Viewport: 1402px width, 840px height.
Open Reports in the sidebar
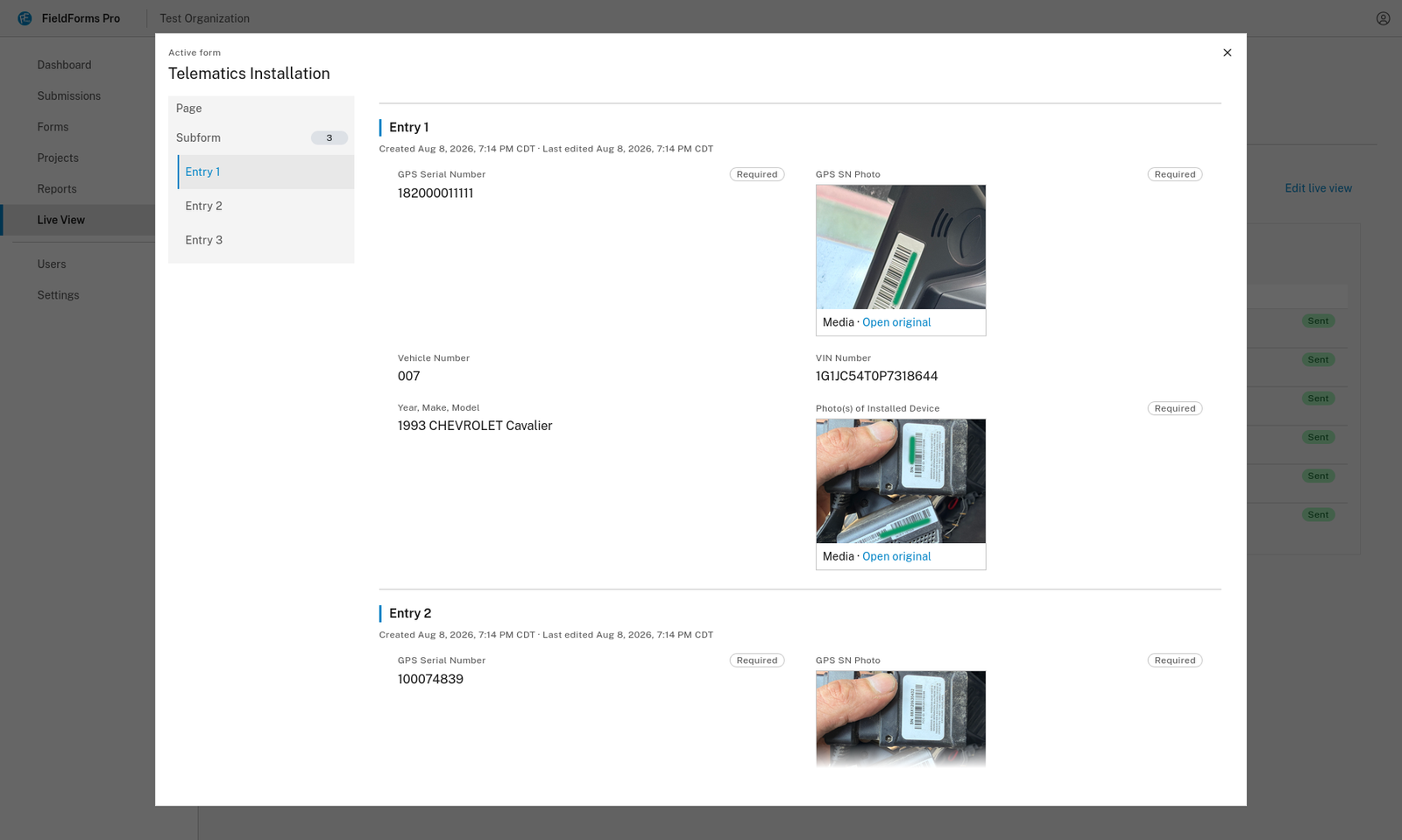click(57, 189)
